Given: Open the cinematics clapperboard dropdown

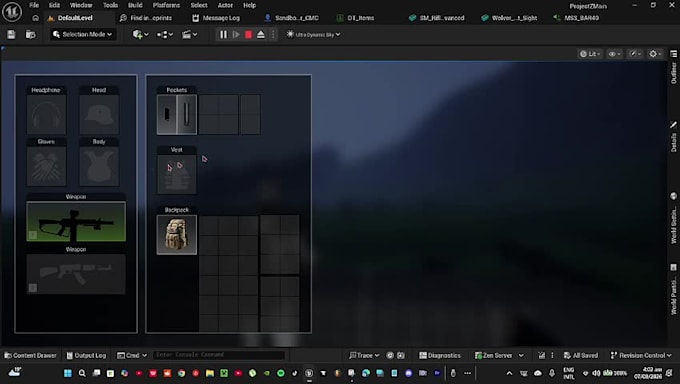Looking at the screenshot, I should pyautogui.click(x=190, y=34).
